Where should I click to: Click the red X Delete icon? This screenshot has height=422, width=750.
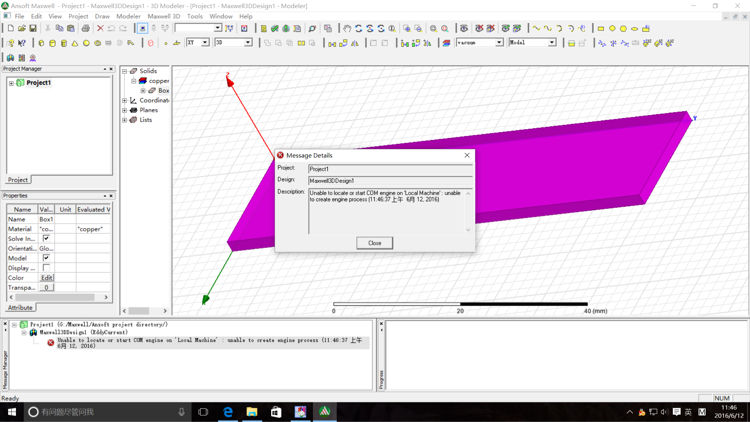click(100, 28)
